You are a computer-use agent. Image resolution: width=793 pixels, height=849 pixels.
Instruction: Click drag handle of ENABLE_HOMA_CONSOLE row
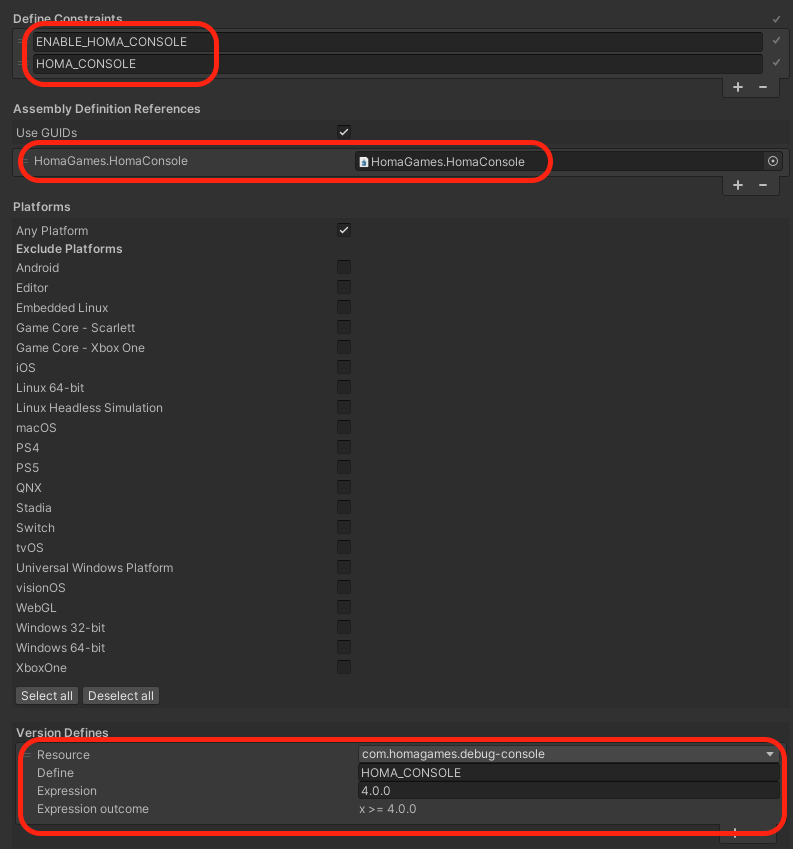(22, 42)
